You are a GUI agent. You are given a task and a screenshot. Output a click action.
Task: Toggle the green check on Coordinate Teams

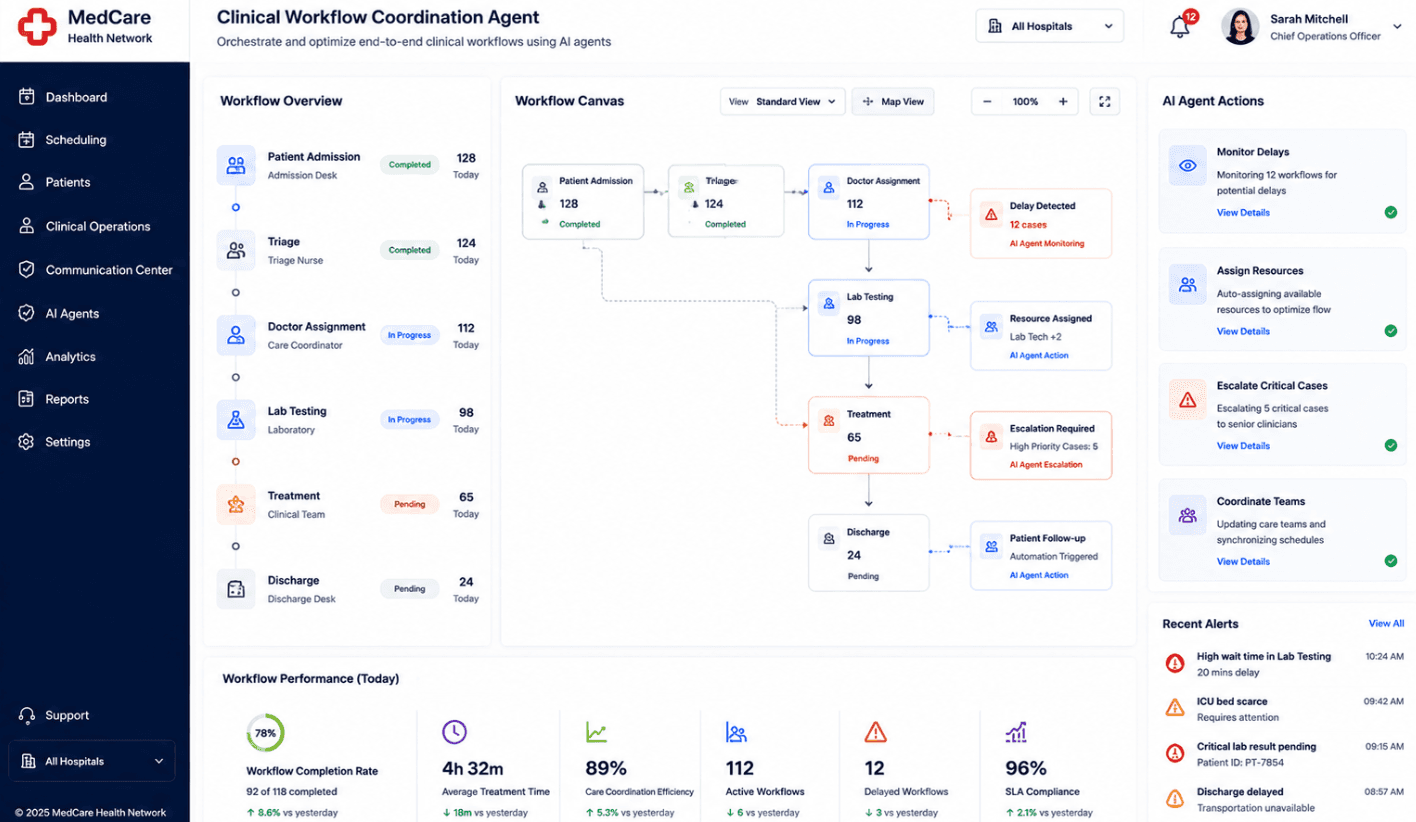point(1390,561)
